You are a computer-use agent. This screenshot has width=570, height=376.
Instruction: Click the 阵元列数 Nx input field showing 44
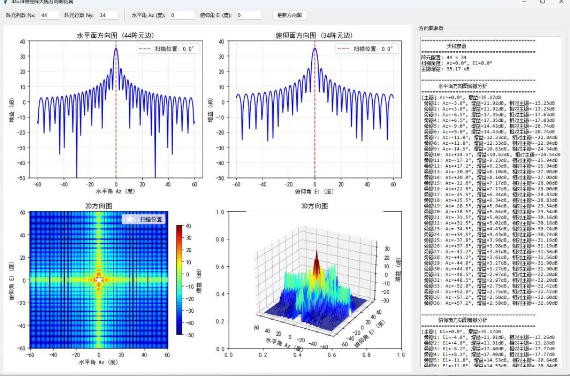[x=49, y=15]
